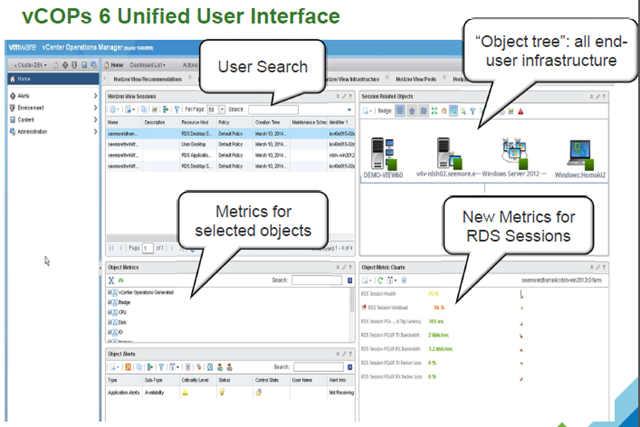Screen dimensions: 640x427
Task: Select the highlighted Home item in sidebar
Action: 53,79
